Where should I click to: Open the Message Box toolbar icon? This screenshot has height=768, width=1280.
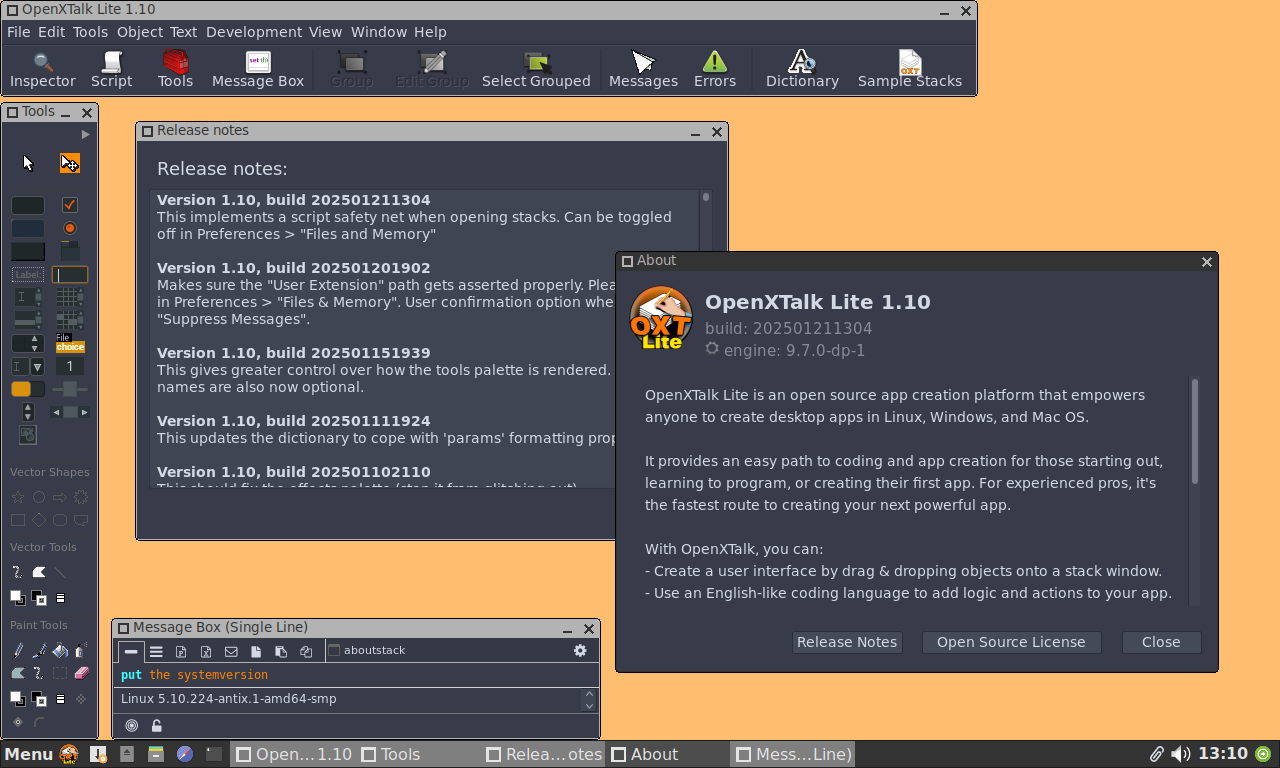[258, 71]
